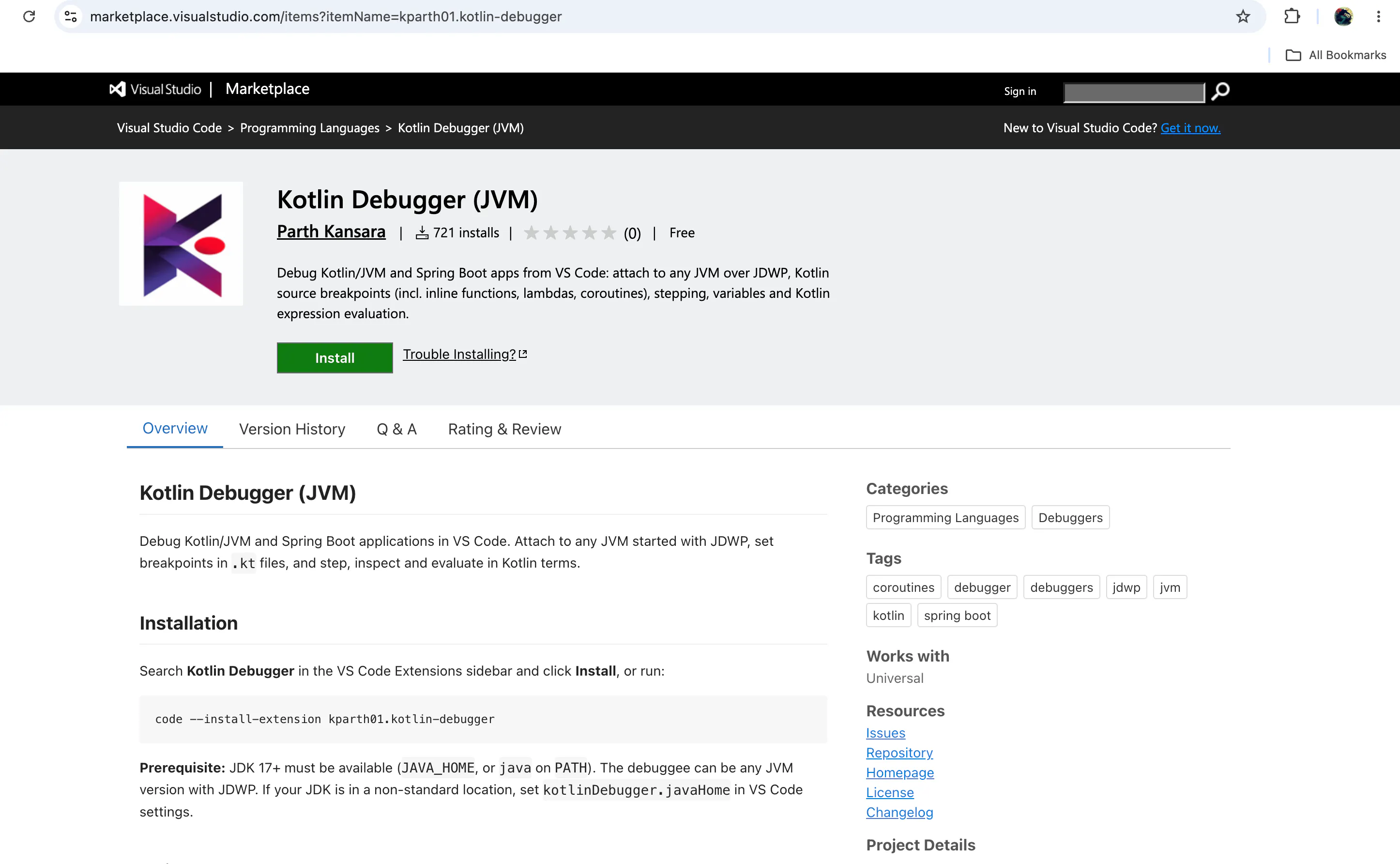Click the debuggers tag

coord(1061,587)
